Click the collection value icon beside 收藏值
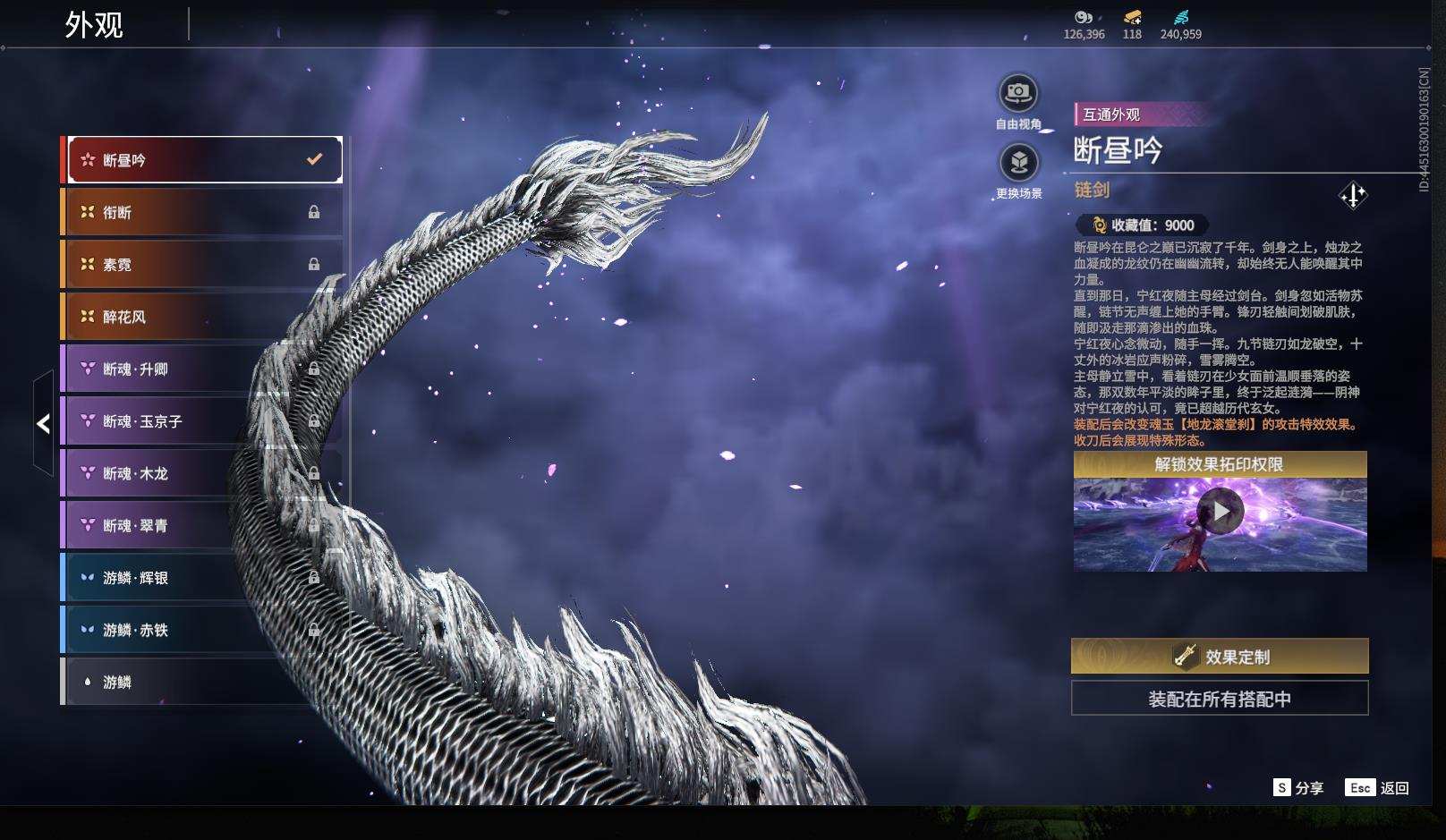This screenshot has width=1446, height=840. [1099, 225]
